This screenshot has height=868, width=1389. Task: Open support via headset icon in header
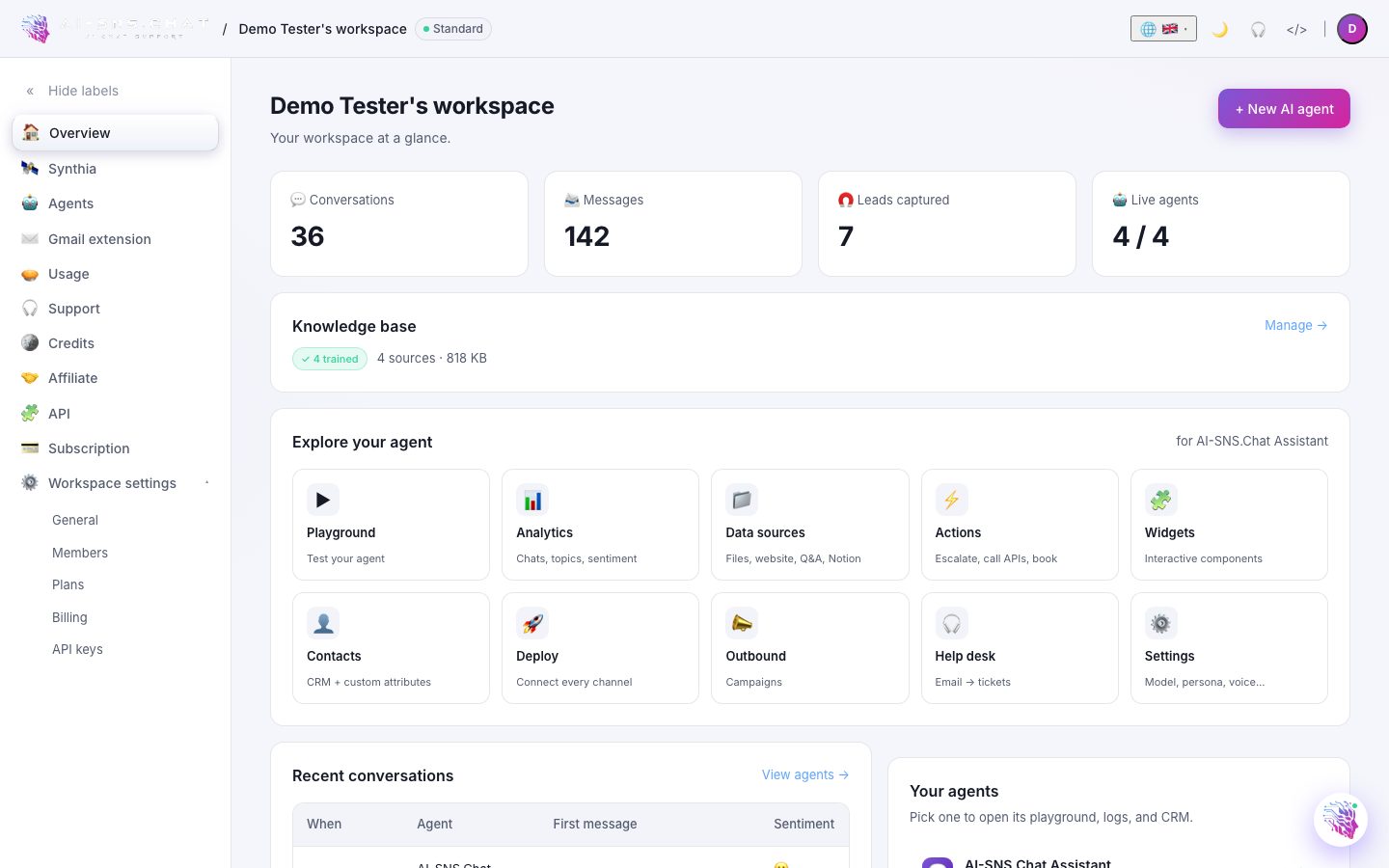click(x=1258, y=29)
